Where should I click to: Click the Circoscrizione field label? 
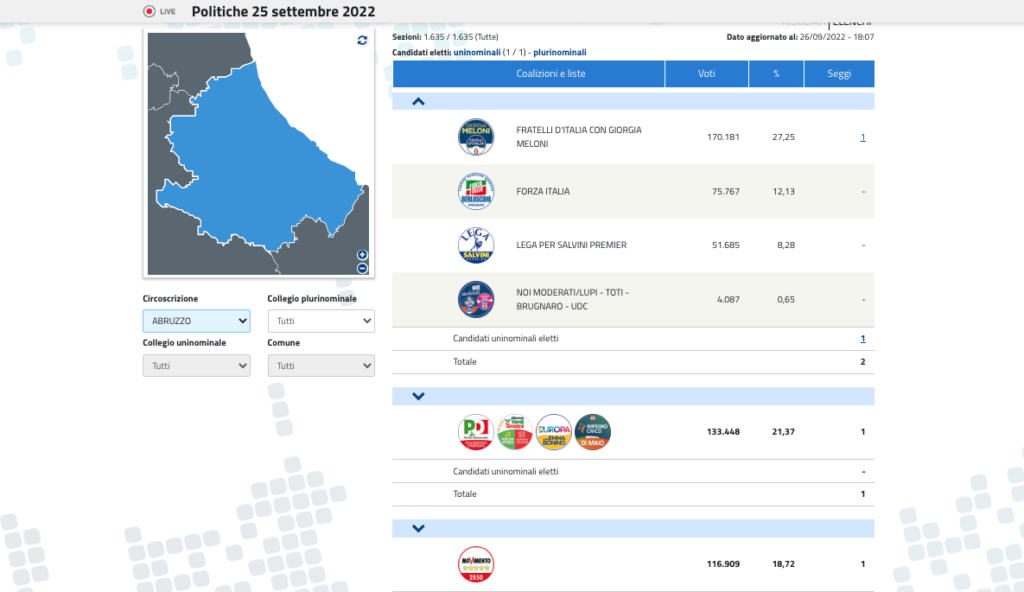click(170, 299)
